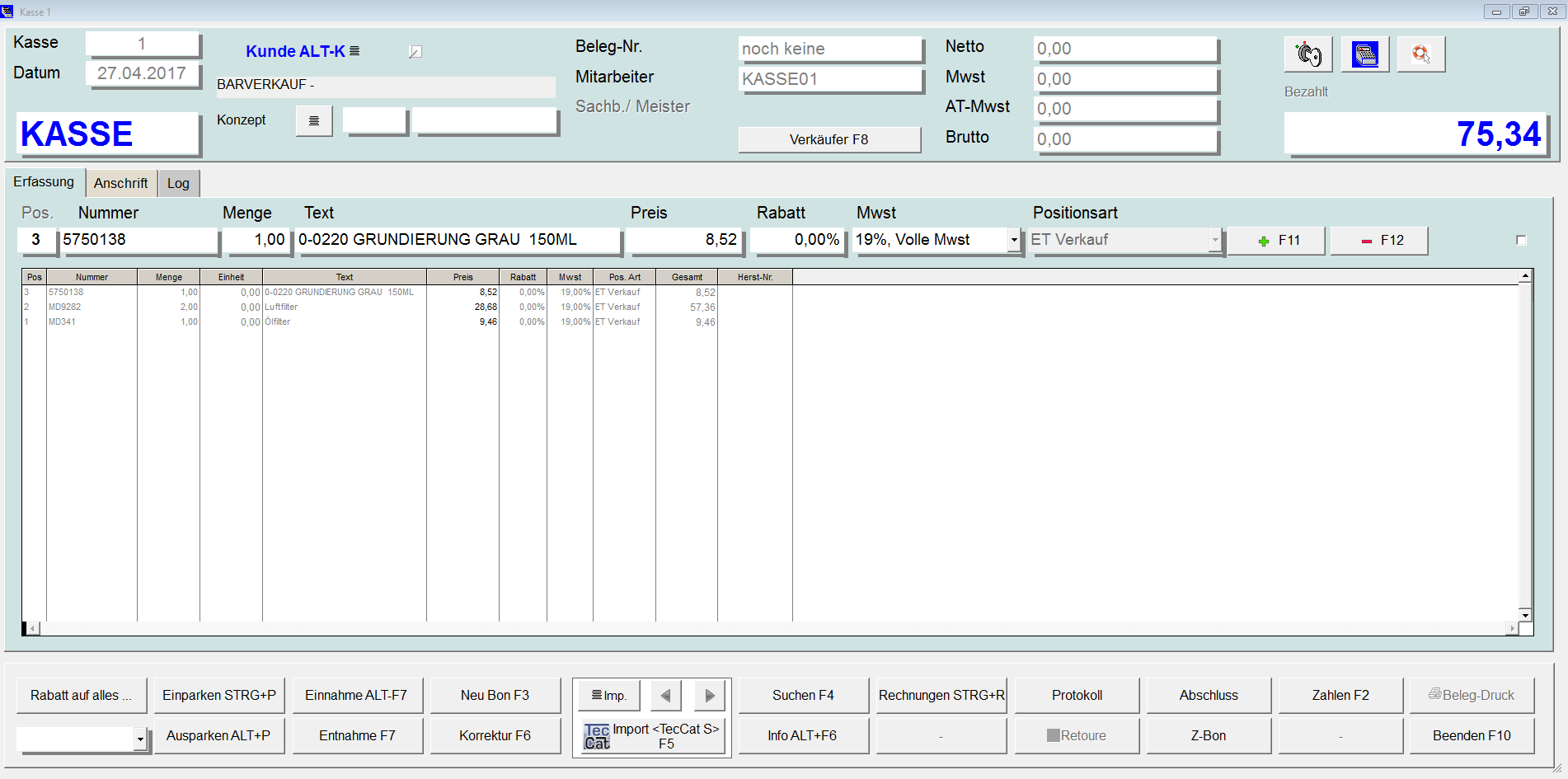Open the Positionsart ET Verkauf dropdown
Image resolution: width=1568 pixels, height=779 pixels.
point(1214,241)
